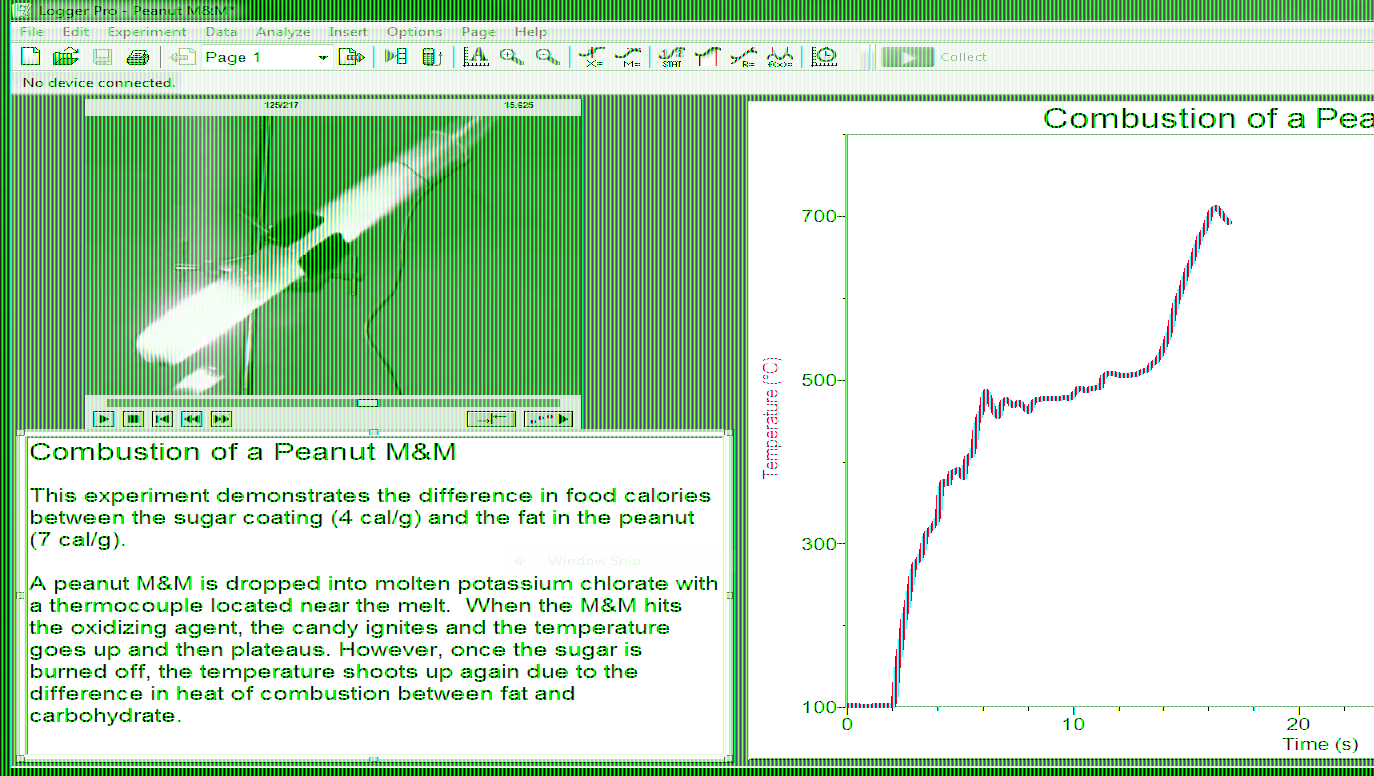Open Data Collection settings clock icon
This screenshot has width=1374, height=776.
click(x=824, y=57)
